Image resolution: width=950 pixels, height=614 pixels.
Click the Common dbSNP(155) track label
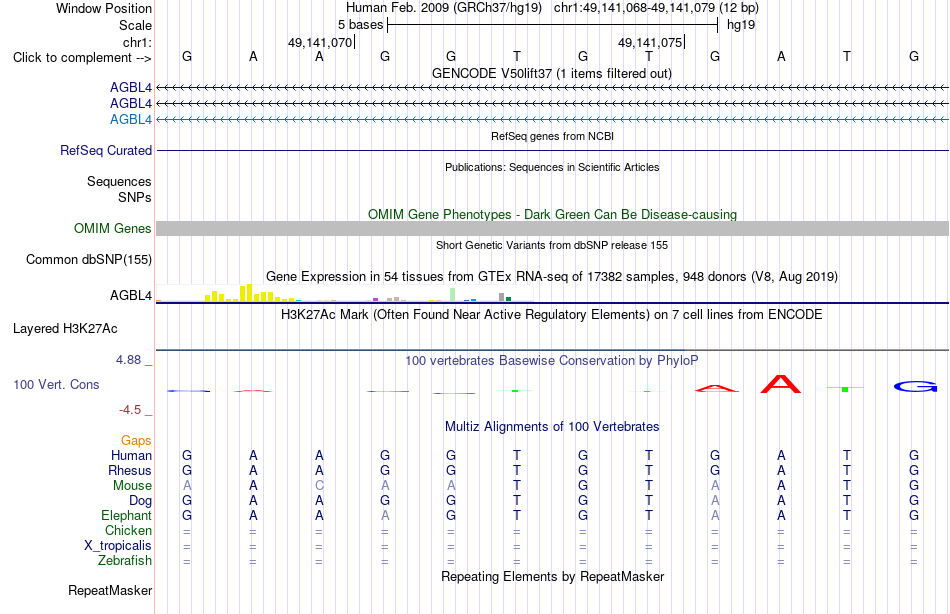tap(89, 259)
